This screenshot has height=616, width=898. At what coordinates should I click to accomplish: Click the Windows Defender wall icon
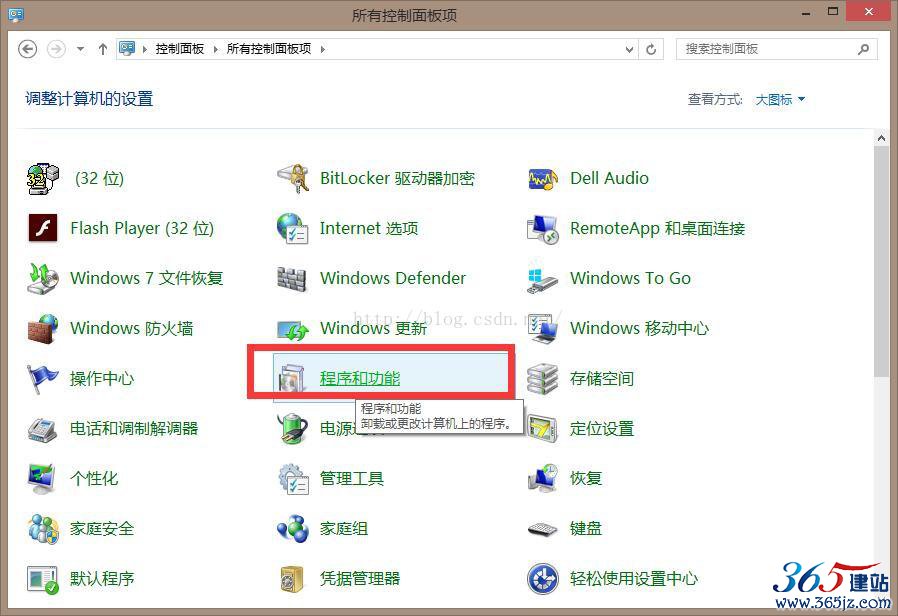pyautogui.click(x=292, y=279)
